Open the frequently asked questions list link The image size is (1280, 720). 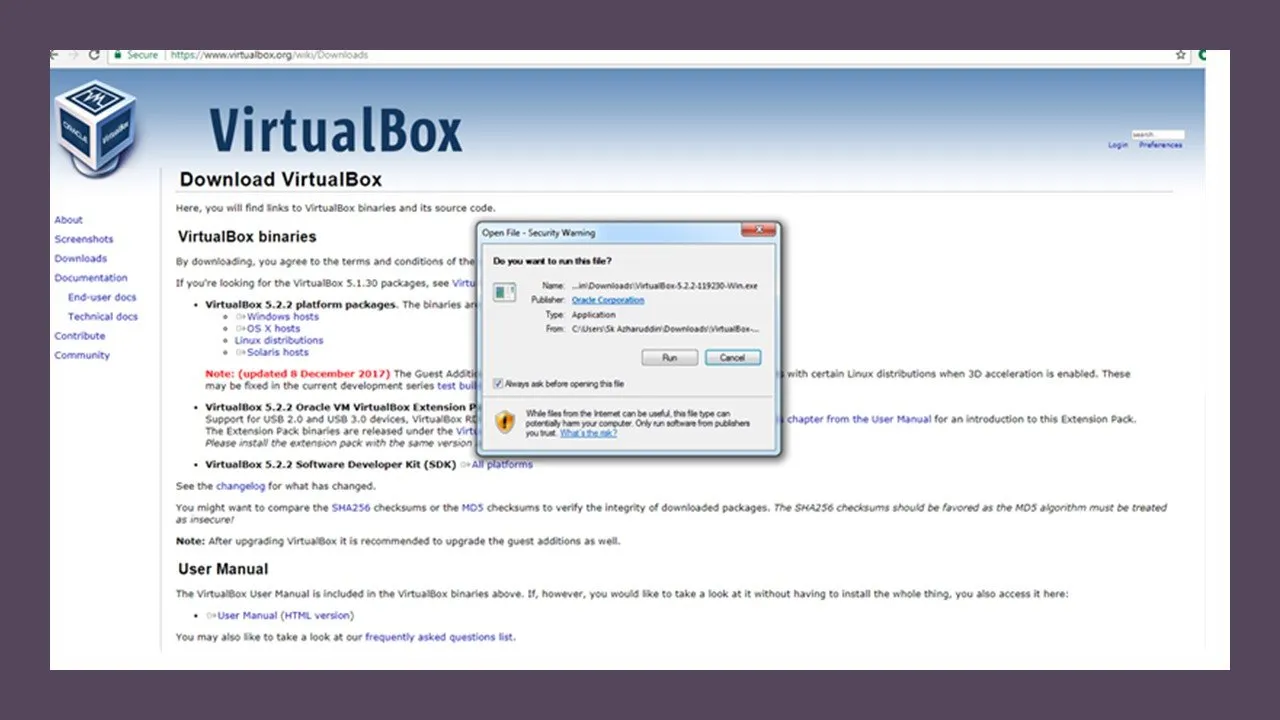point(440,637)
